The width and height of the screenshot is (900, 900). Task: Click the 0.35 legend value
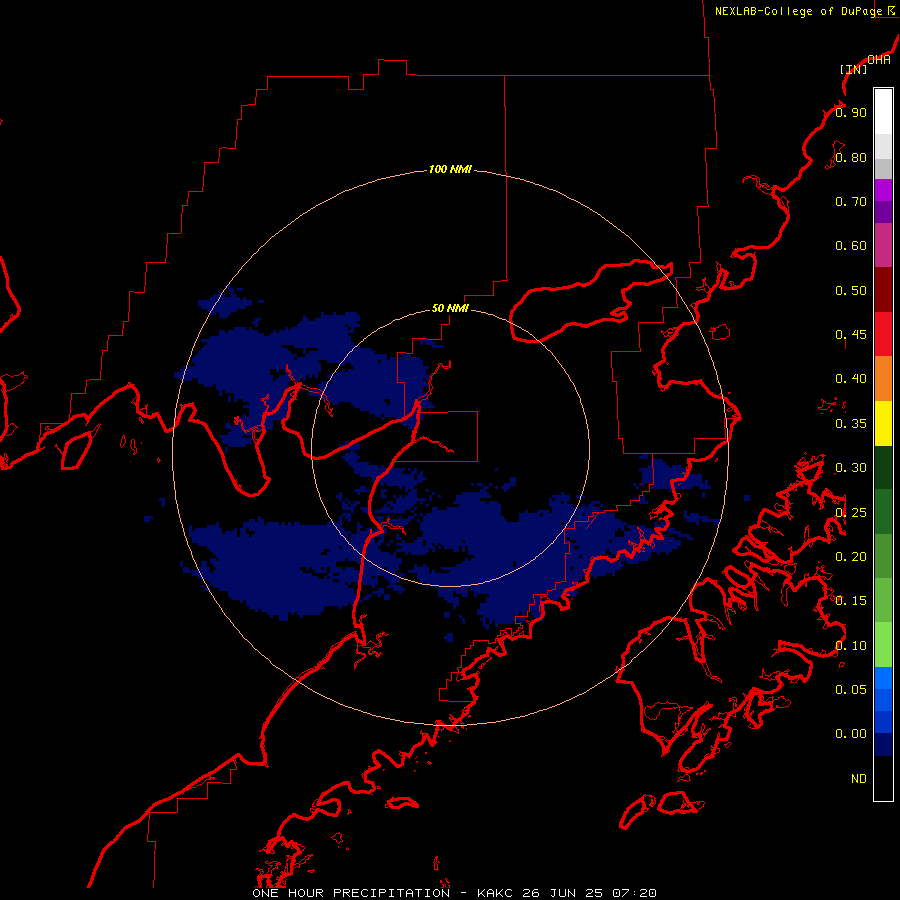coord(851,424)
